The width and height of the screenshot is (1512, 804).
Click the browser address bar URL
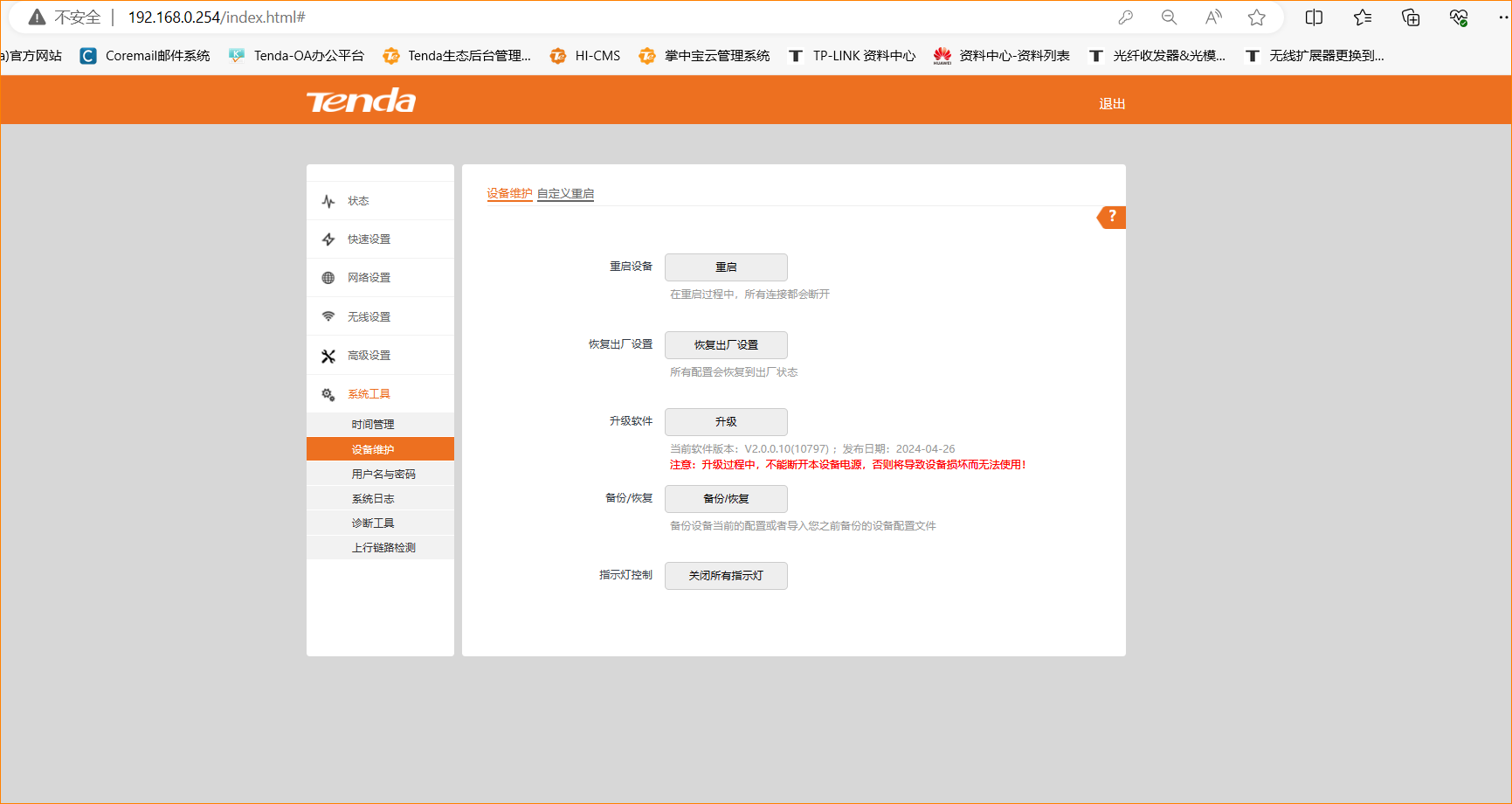(217, 17)
